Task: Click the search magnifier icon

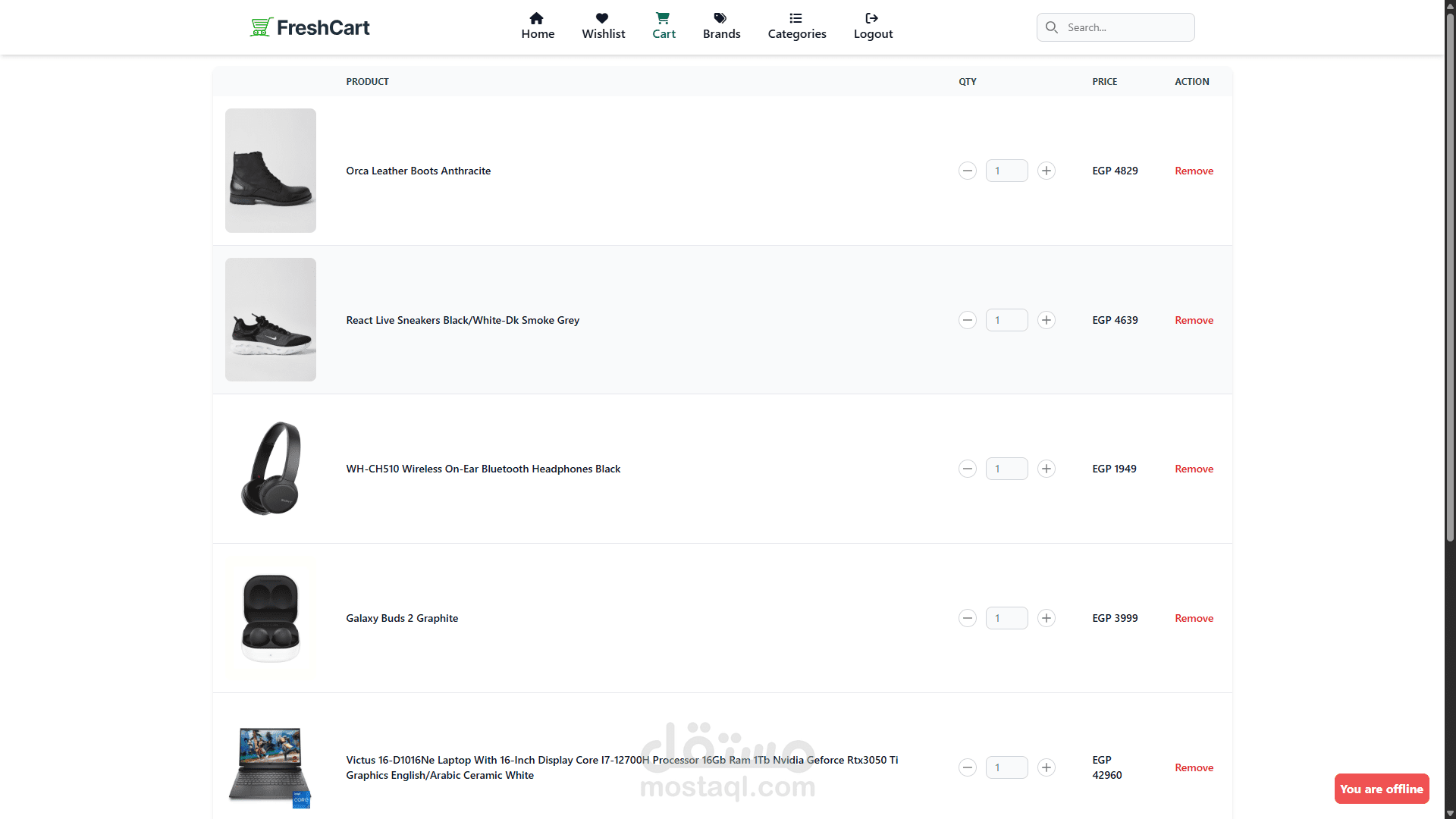Action: click(1052, 27)
